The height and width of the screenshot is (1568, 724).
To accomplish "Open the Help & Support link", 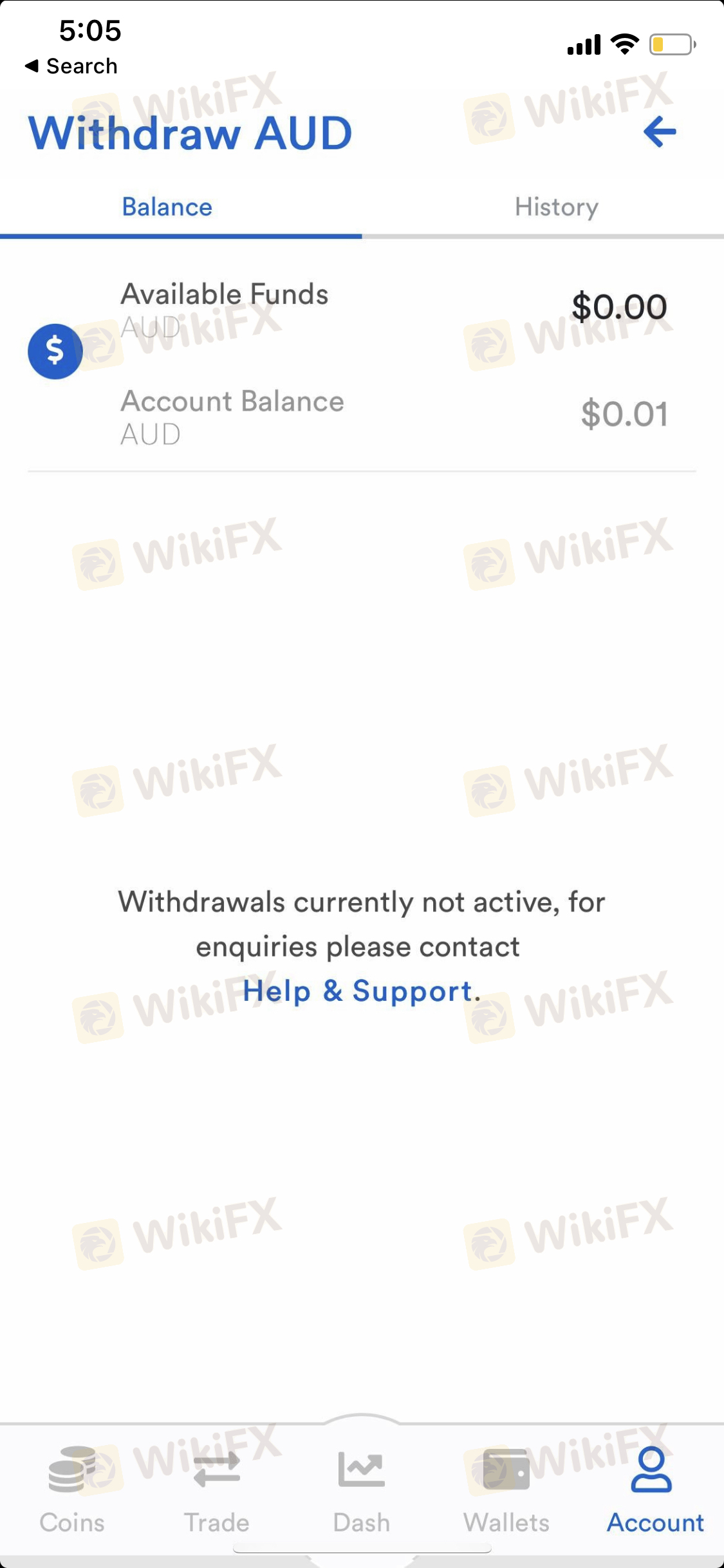I will 357,991.
